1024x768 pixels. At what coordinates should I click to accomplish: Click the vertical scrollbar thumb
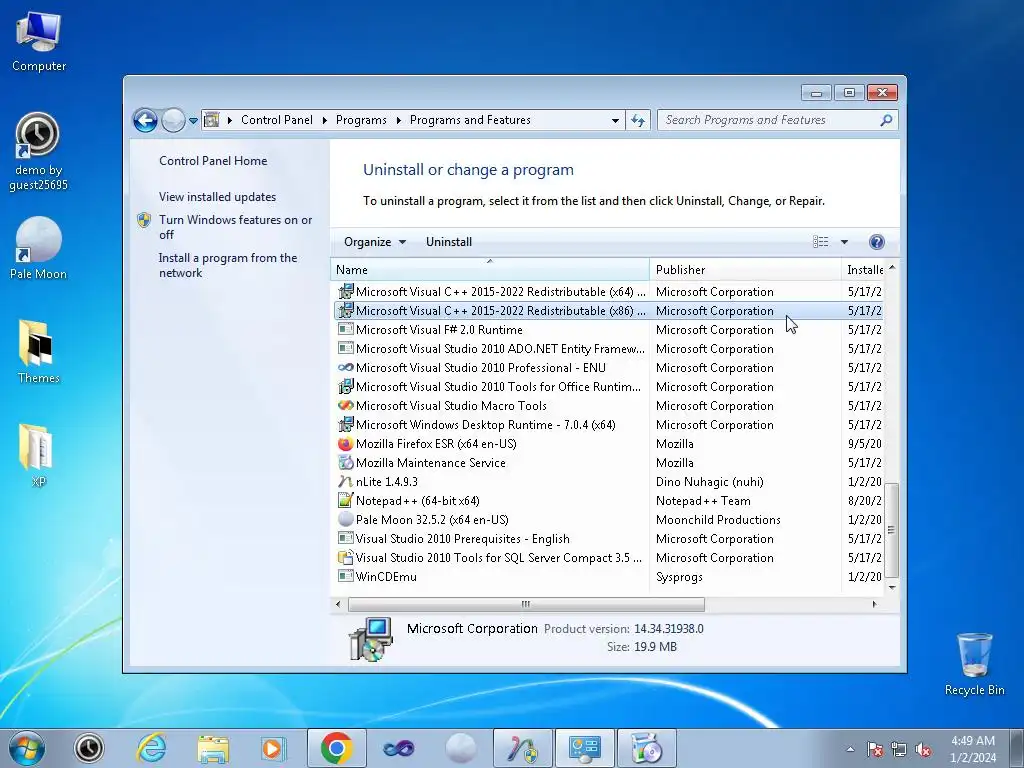coord(892,530)
